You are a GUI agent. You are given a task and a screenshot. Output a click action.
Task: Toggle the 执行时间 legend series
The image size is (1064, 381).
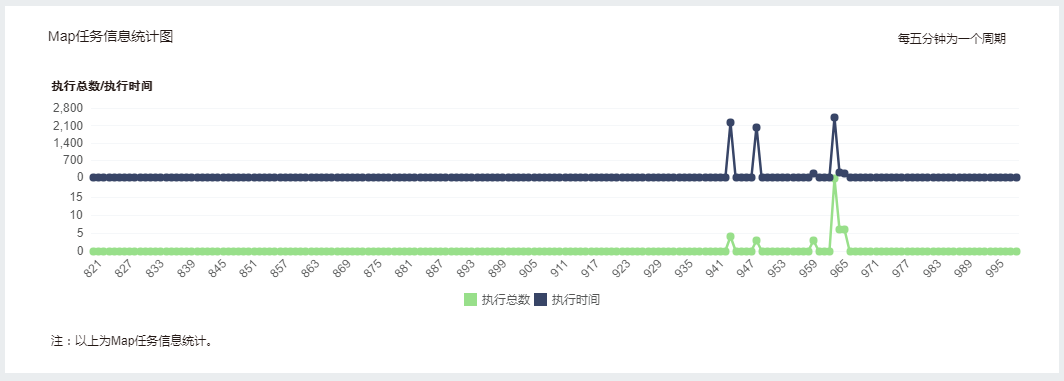coord(567,300)
